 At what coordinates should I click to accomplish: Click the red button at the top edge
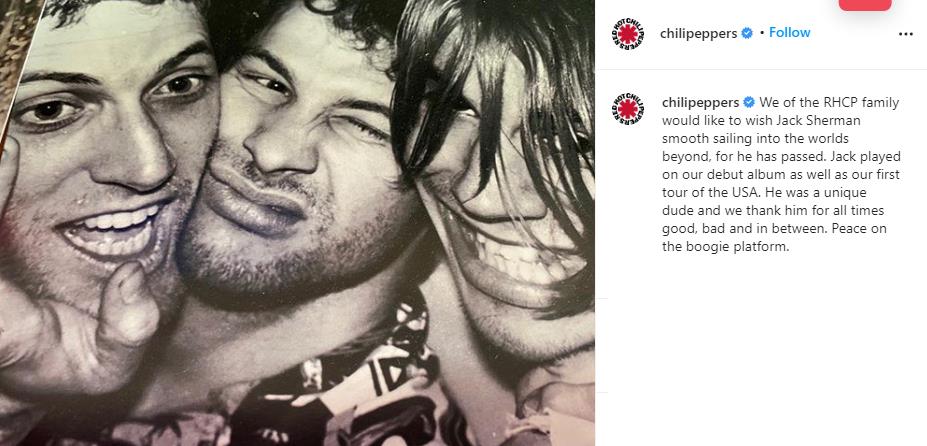pos(864,5)
